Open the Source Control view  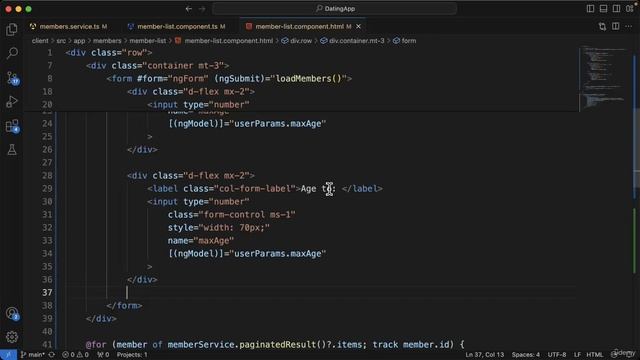(x=12, y=78)
